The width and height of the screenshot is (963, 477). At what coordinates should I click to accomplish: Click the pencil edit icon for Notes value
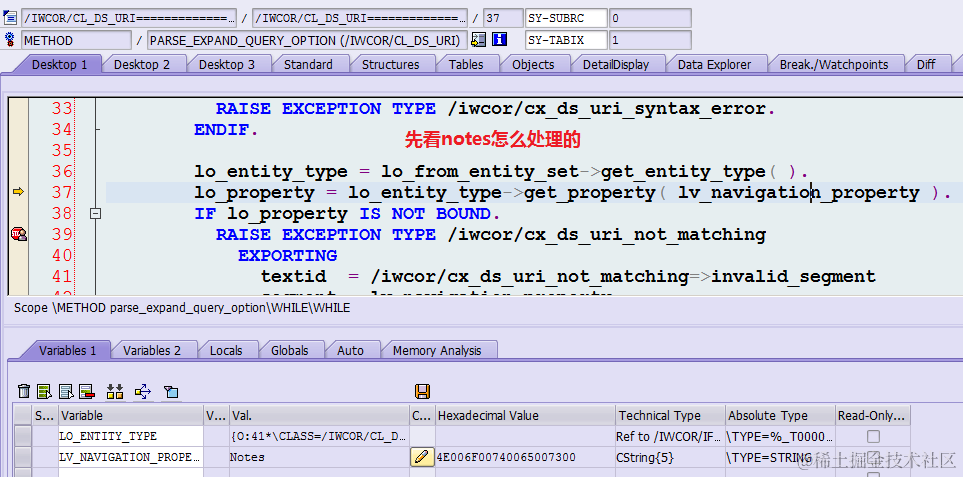click(x=422, y=457)
